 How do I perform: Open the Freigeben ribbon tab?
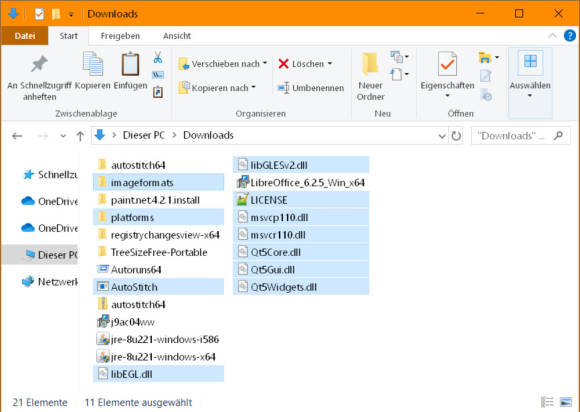coord(120,36)
